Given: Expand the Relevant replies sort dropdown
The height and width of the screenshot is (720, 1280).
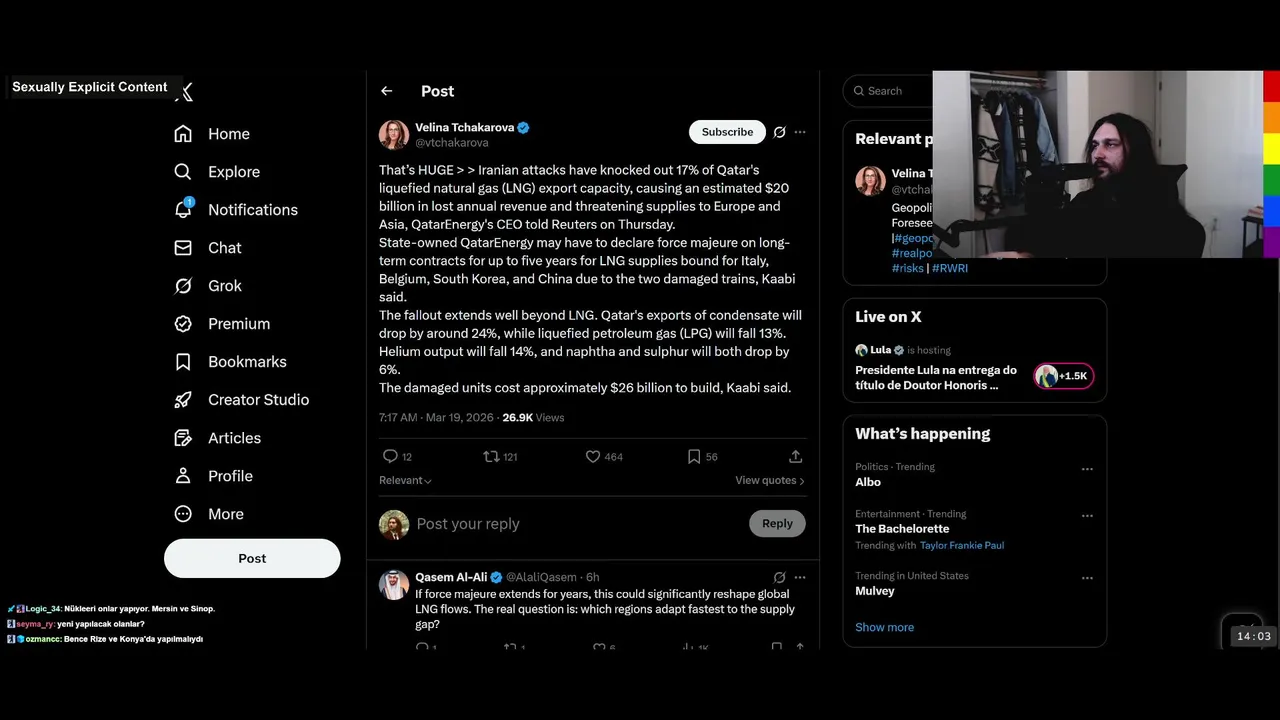Looking at the screenshot, I should 405,480.
